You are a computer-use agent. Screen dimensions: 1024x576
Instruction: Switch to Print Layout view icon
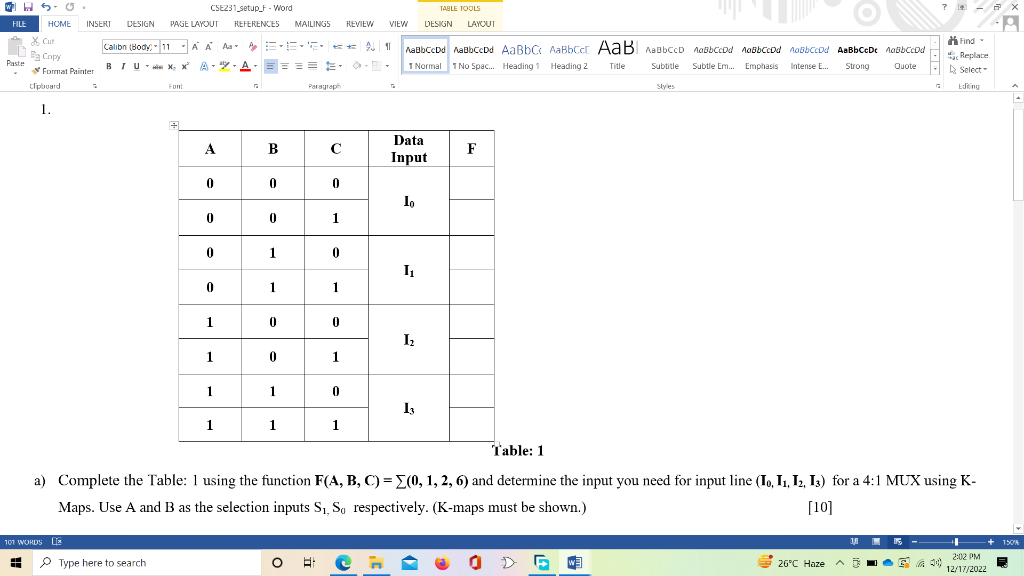point(876,541)
